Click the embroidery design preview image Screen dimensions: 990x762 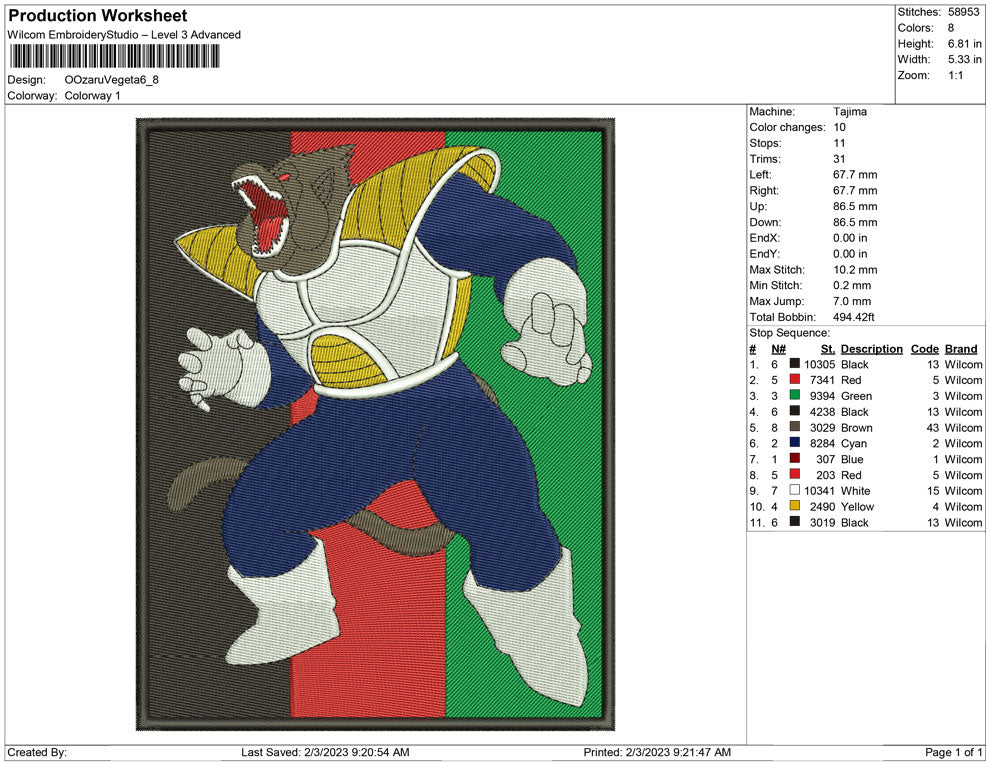pos(375,424)
